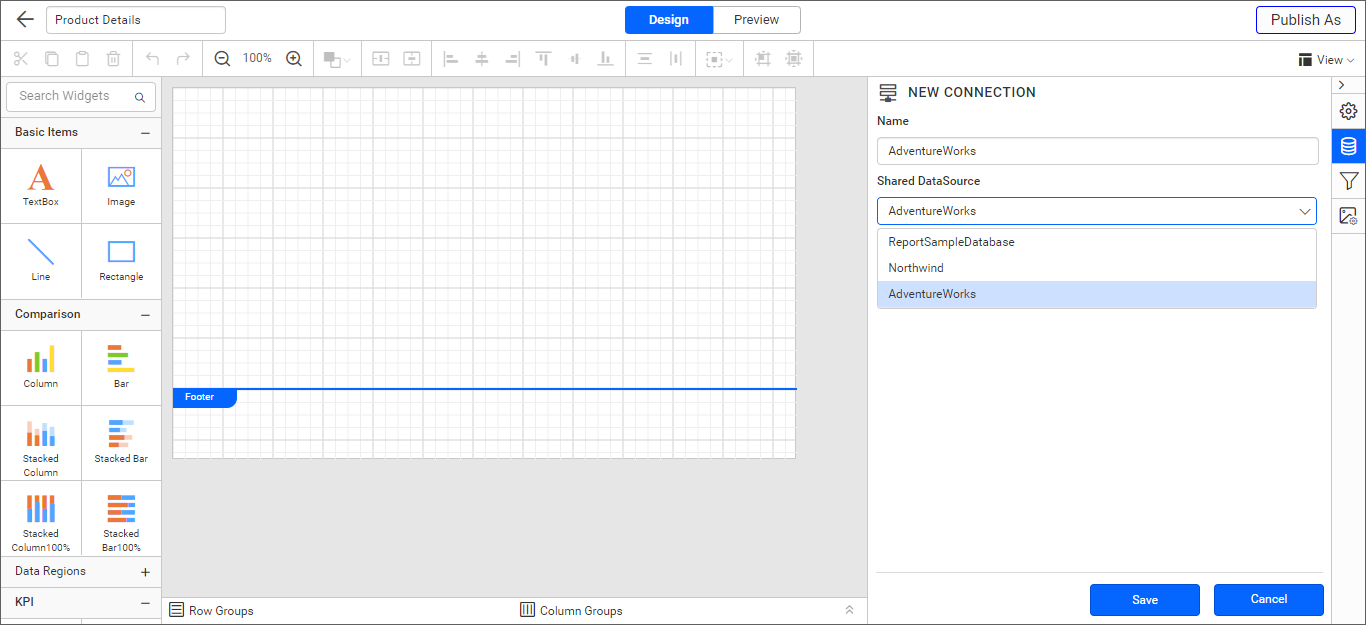Open the Shared DataSource dropdown
Screen dimensions: 1366x625
pos(1305,211)
